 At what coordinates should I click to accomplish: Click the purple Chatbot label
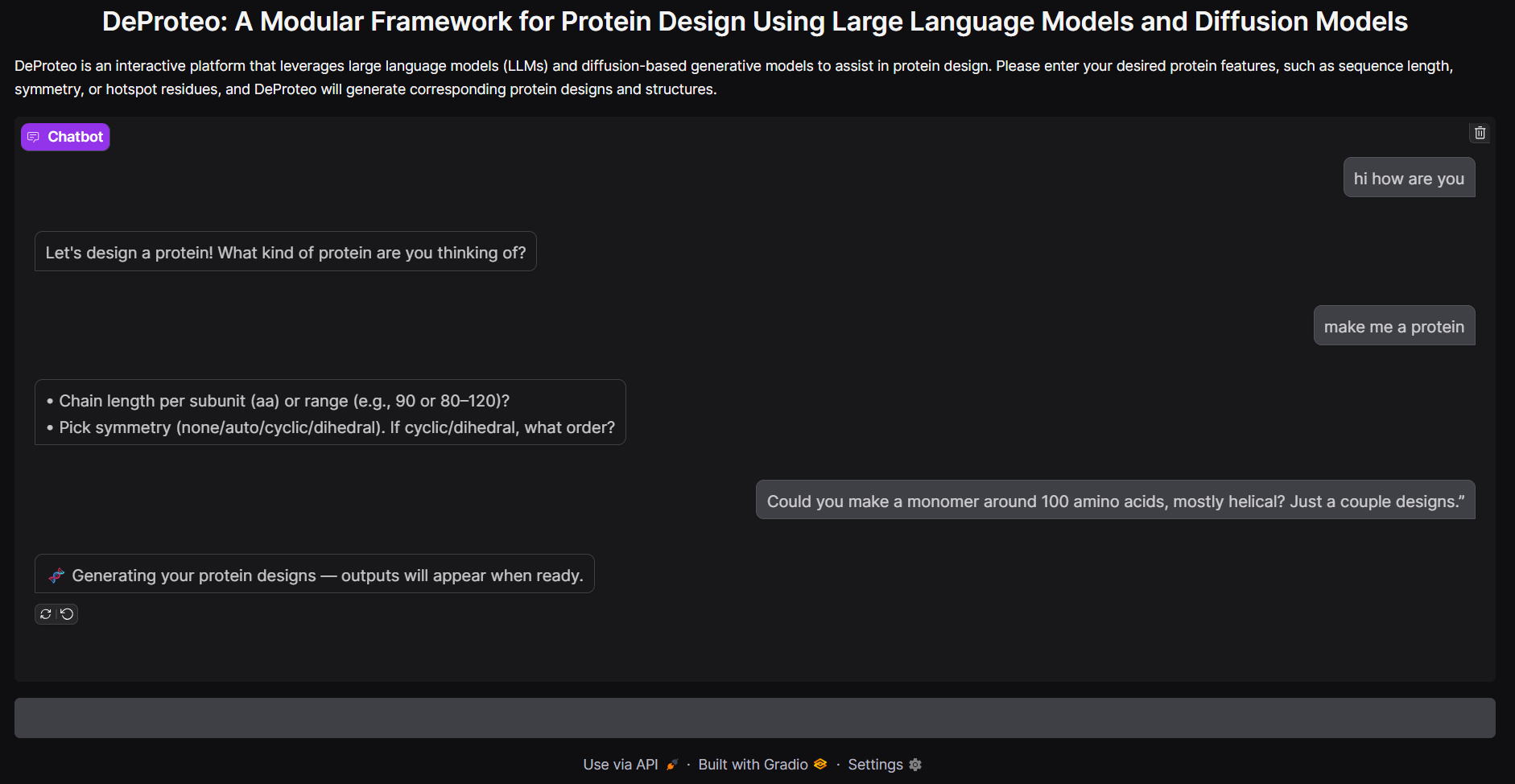66,137
